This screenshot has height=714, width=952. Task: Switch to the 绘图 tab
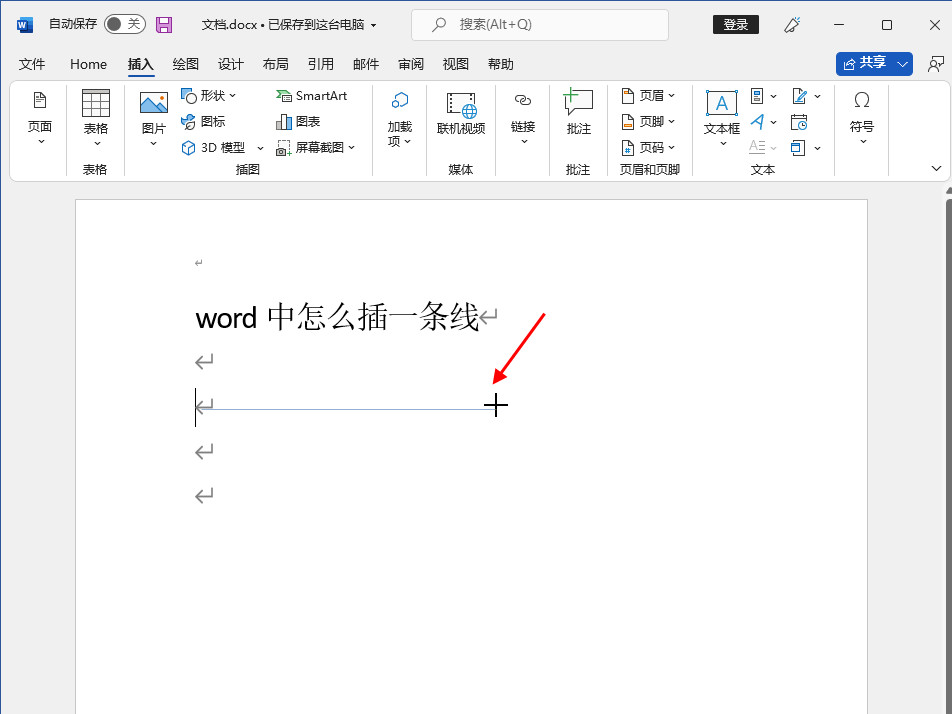[x=185, y=64]
